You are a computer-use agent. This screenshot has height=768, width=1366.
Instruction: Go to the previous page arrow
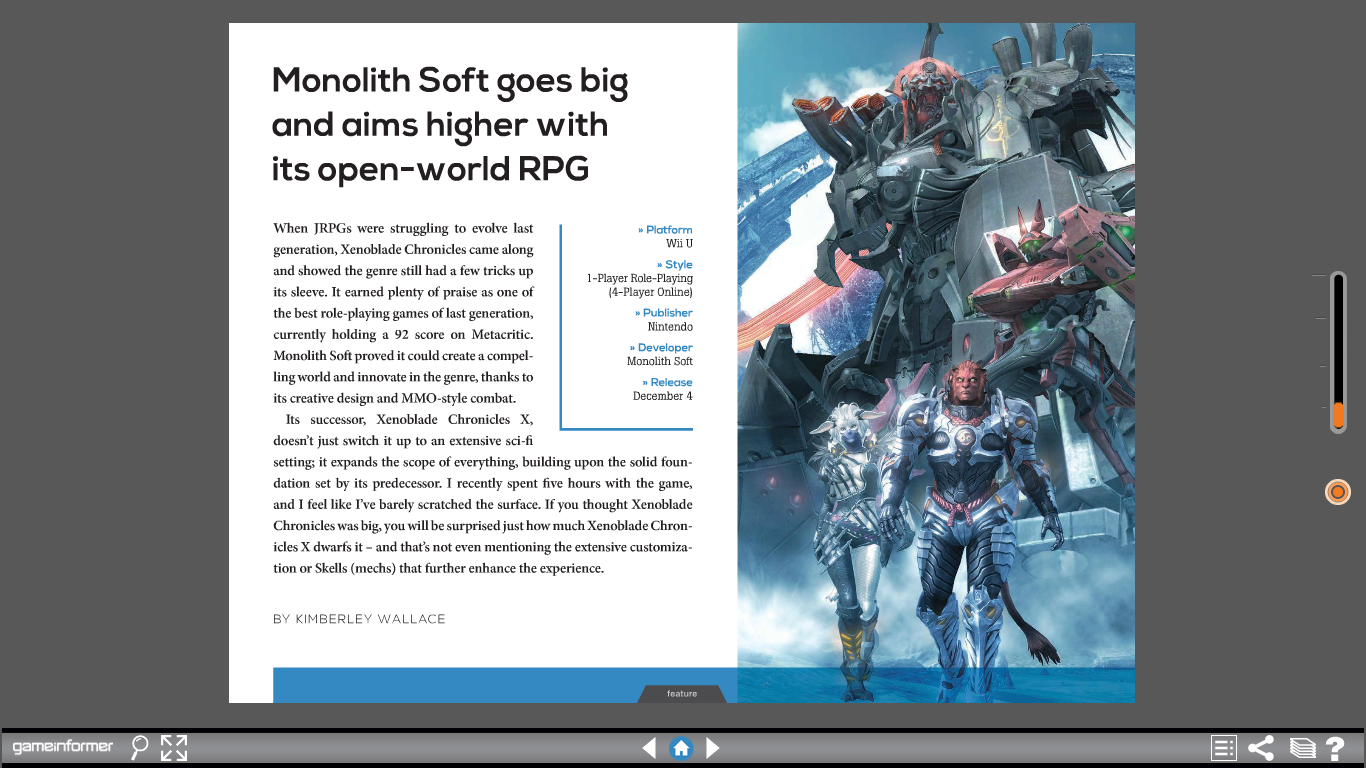(650, 748)
